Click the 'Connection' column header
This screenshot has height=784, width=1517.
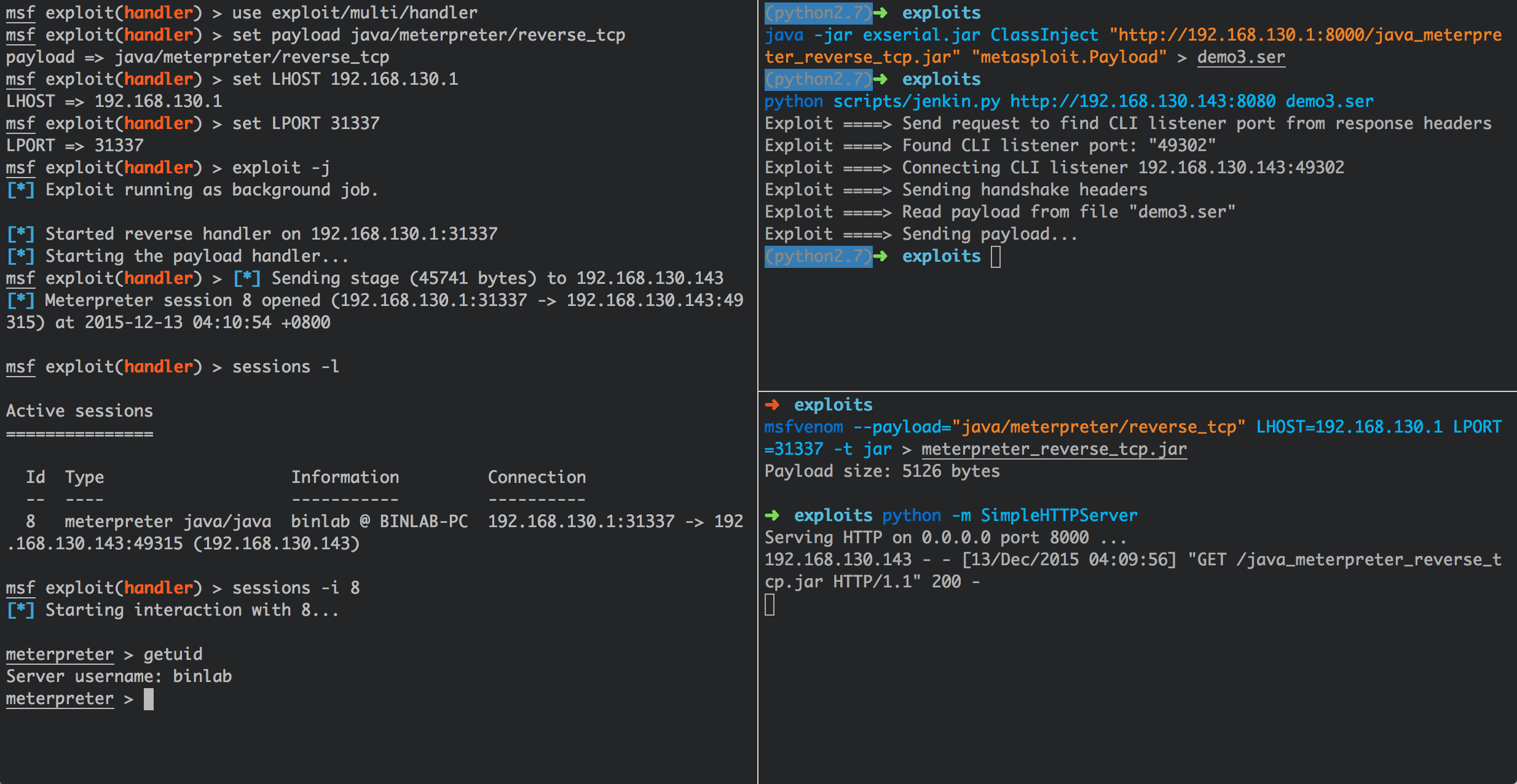pos(537,477)
